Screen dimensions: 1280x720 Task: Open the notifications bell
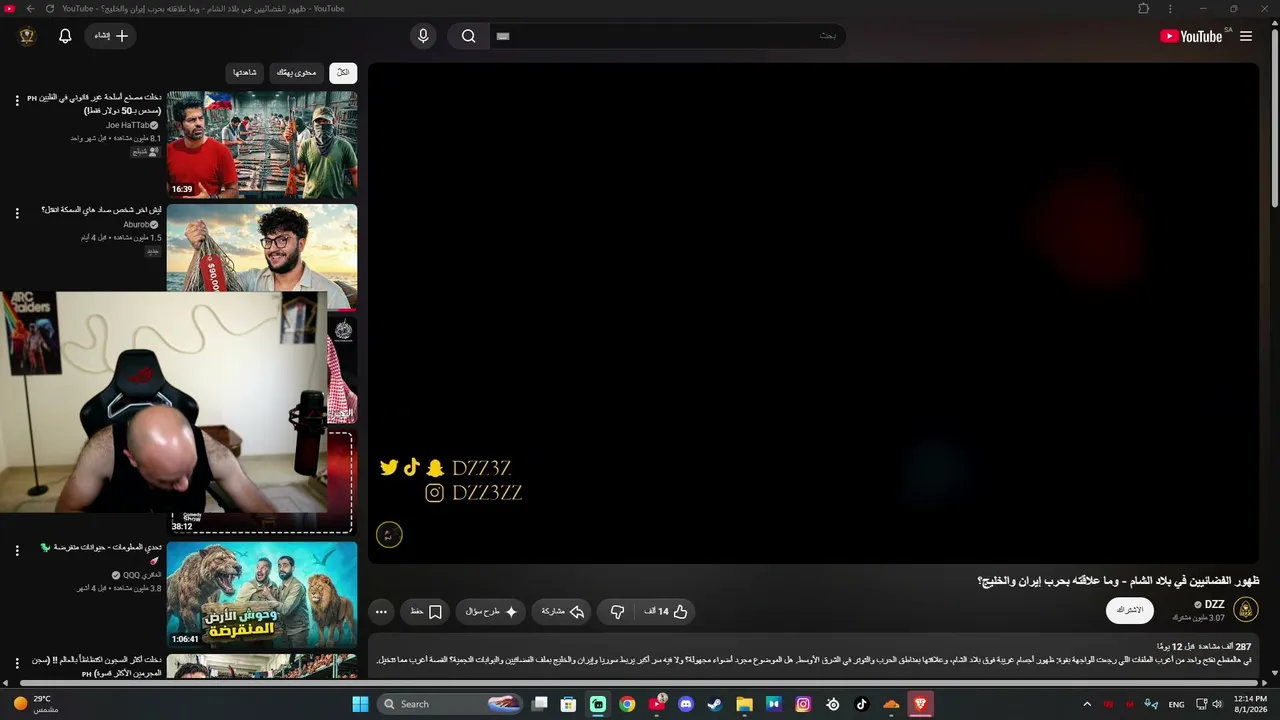65,36
